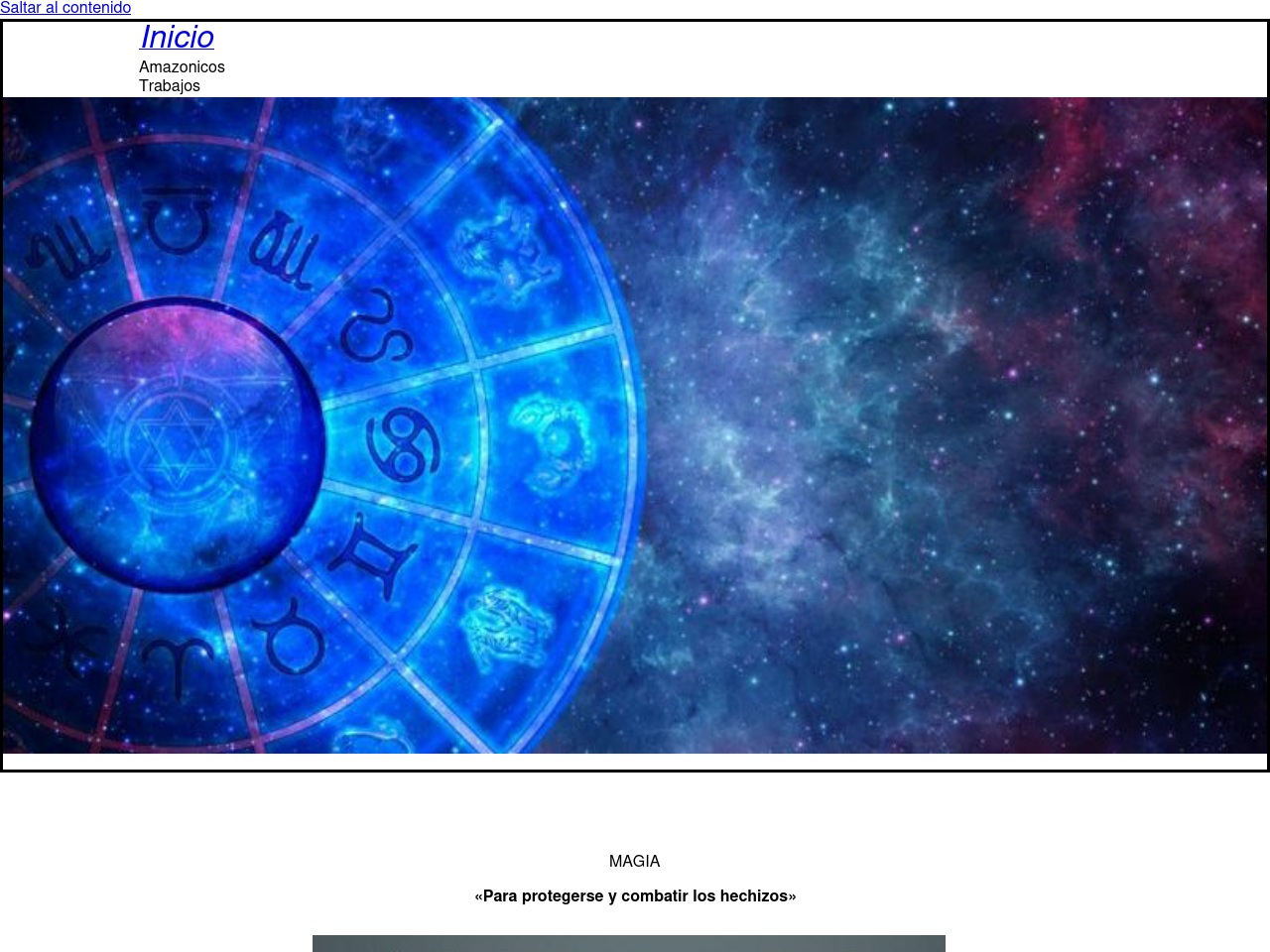Select the Trabajos menu item
Screen dimensions: 1270x952
170,85
